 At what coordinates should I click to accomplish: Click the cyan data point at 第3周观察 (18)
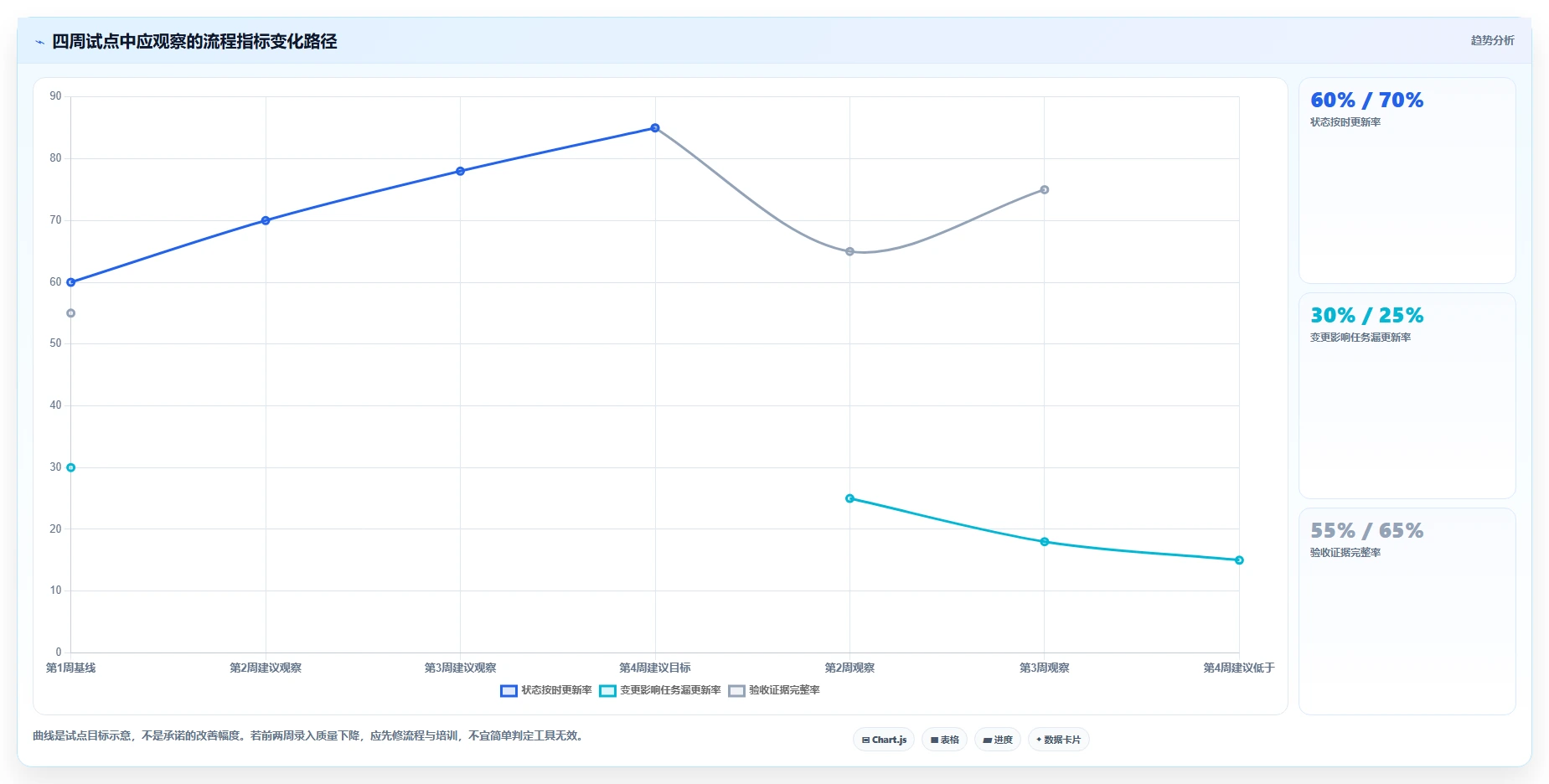[x=1045, y=542]
